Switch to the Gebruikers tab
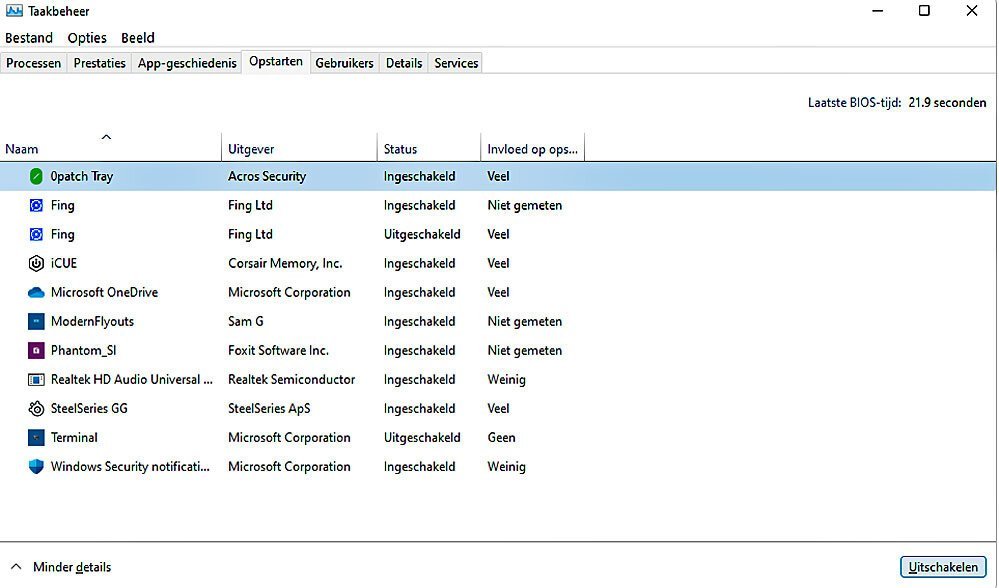 pyautogui.click(x=344, y=63)
